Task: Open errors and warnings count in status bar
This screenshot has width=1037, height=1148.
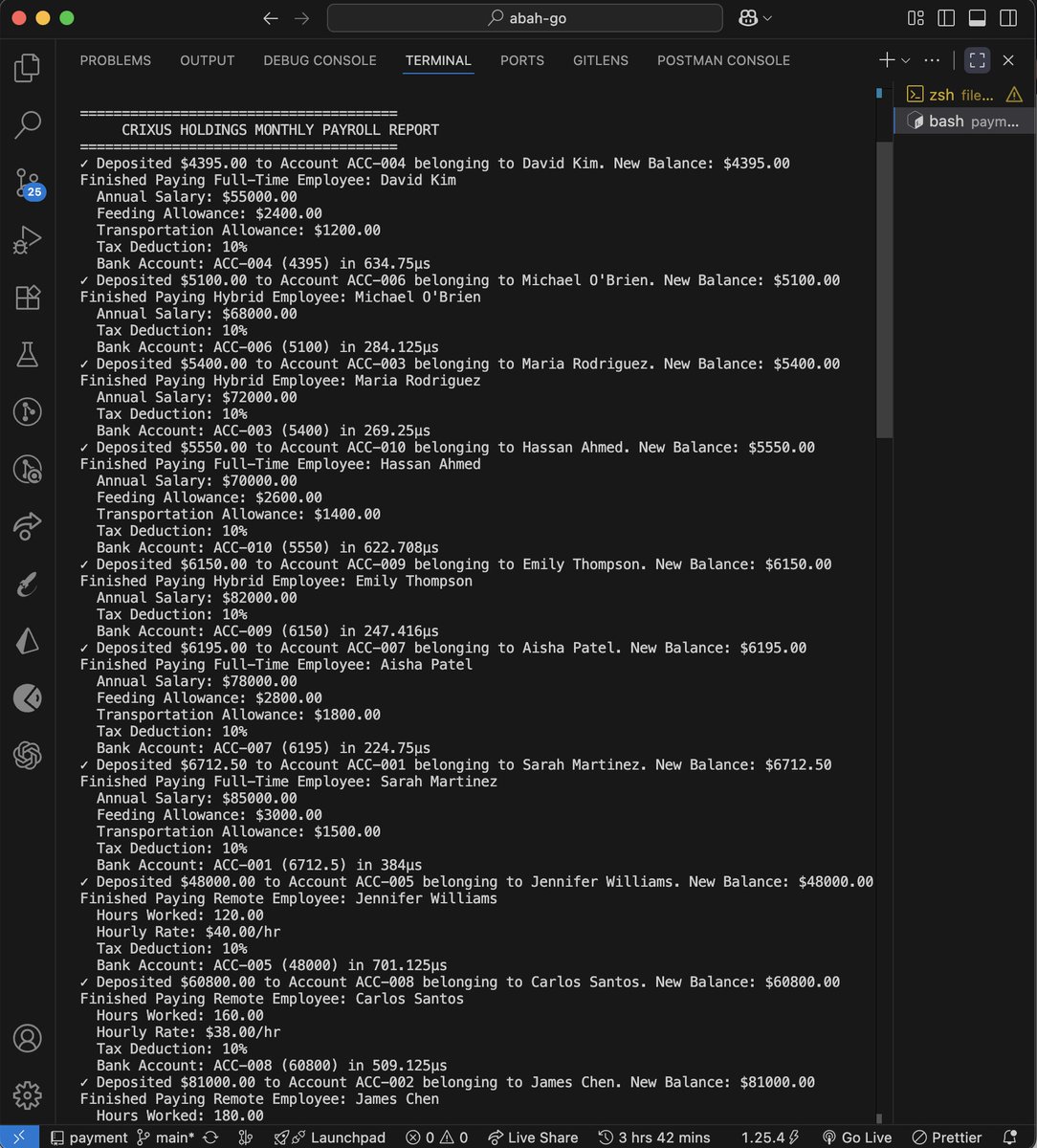Action: pos(436,1137)
